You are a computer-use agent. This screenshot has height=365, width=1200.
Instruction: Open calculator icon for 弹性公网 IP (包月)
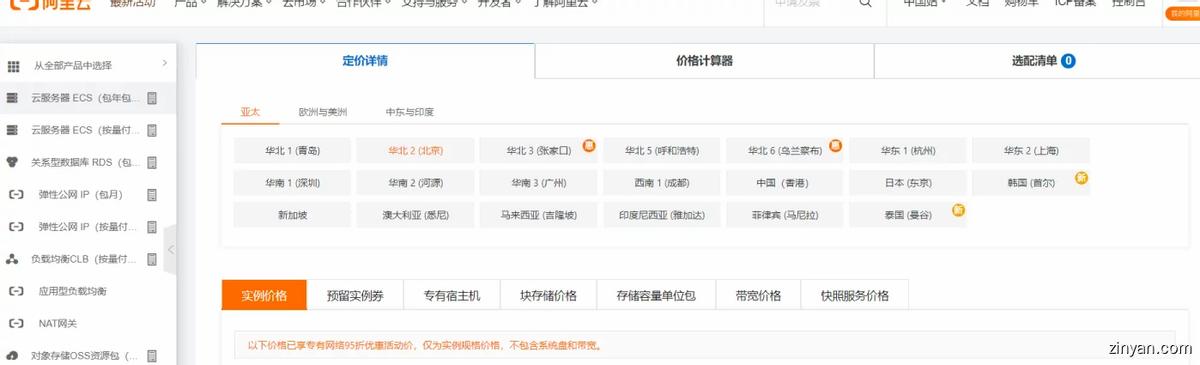[153, 194]
